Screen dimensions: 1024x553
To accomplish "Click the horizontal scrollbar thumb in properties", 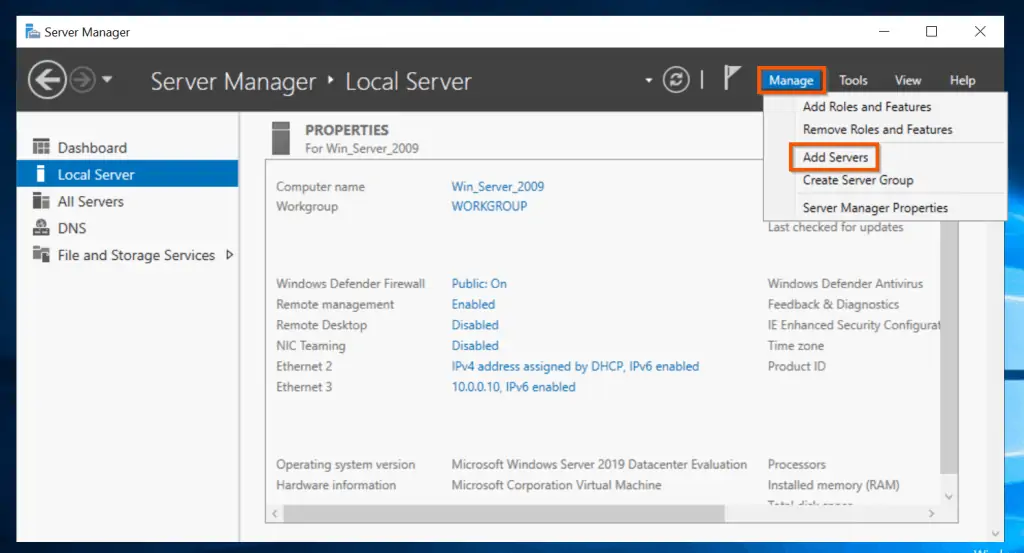I will tap(504, 513).
